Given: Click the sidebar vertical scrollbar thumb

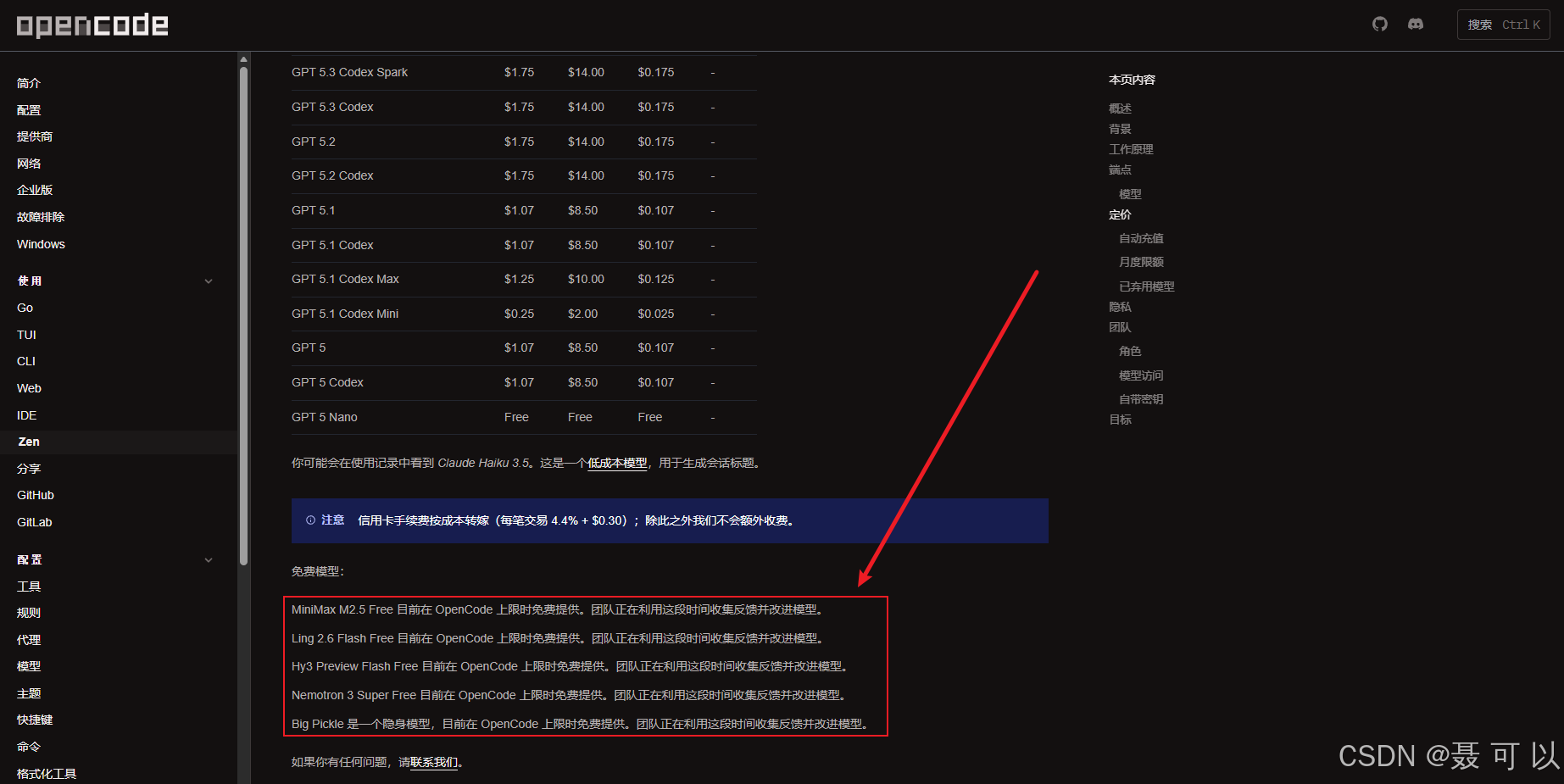Looking at the screenshot, I should 244,315.
